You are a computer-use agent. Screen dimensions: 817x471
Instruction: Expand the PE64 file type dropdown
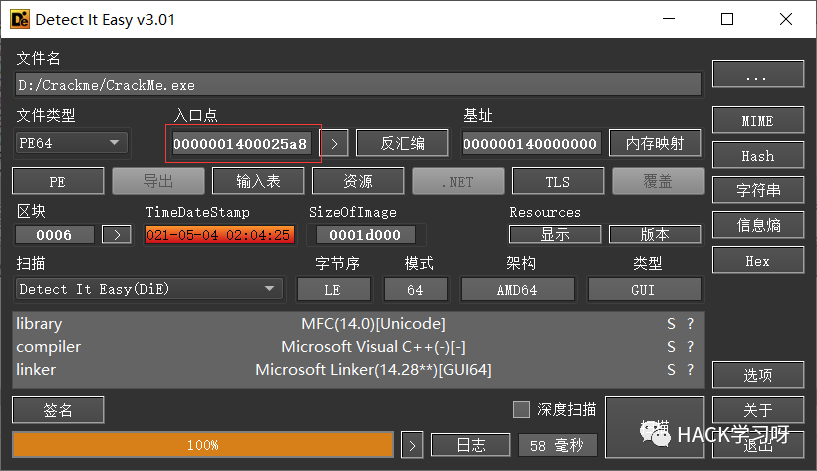(71, 143)
